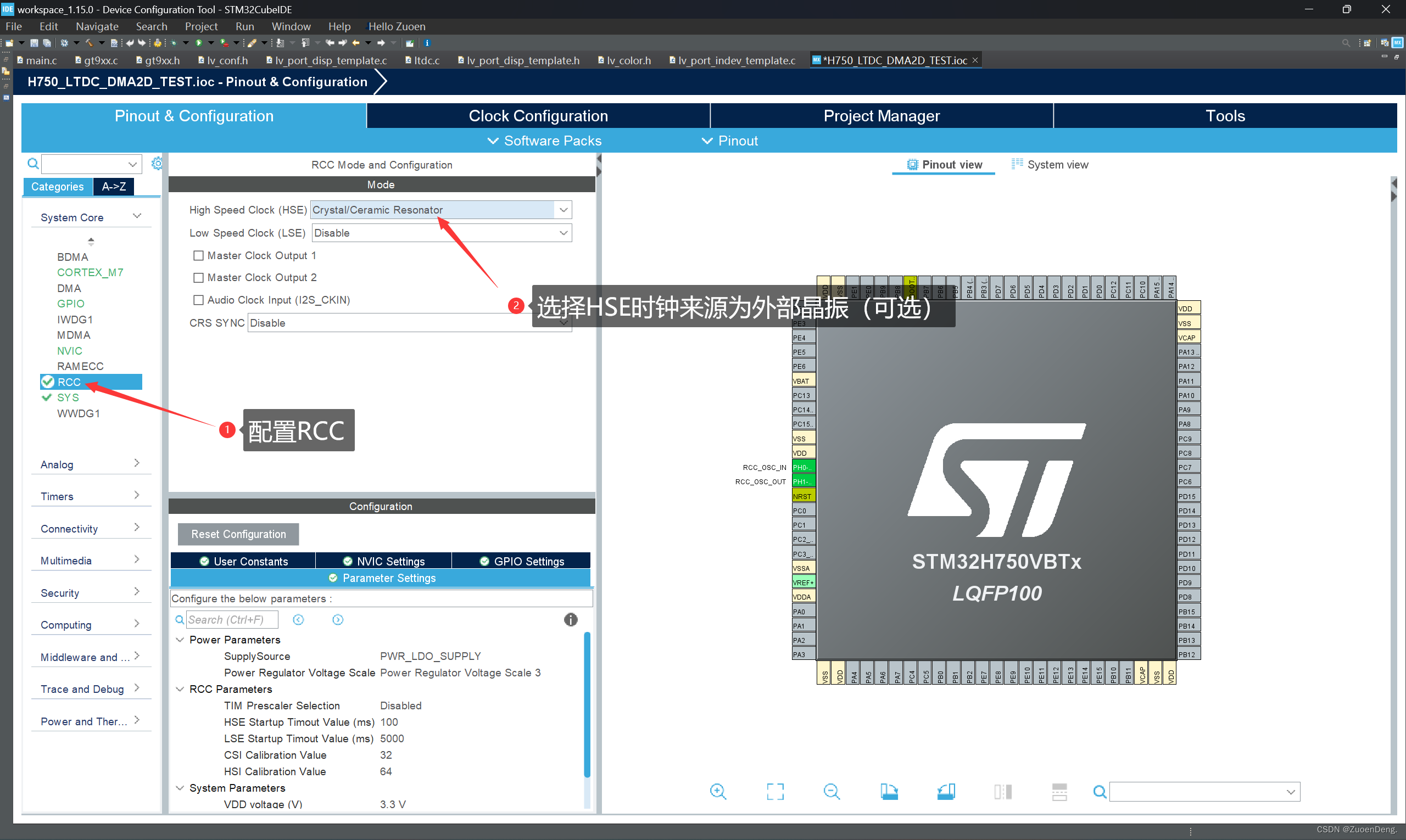This screenshot has width=1406, height=840.
Task: Click the pin search combo box
Action: [x=1204, y=792]
